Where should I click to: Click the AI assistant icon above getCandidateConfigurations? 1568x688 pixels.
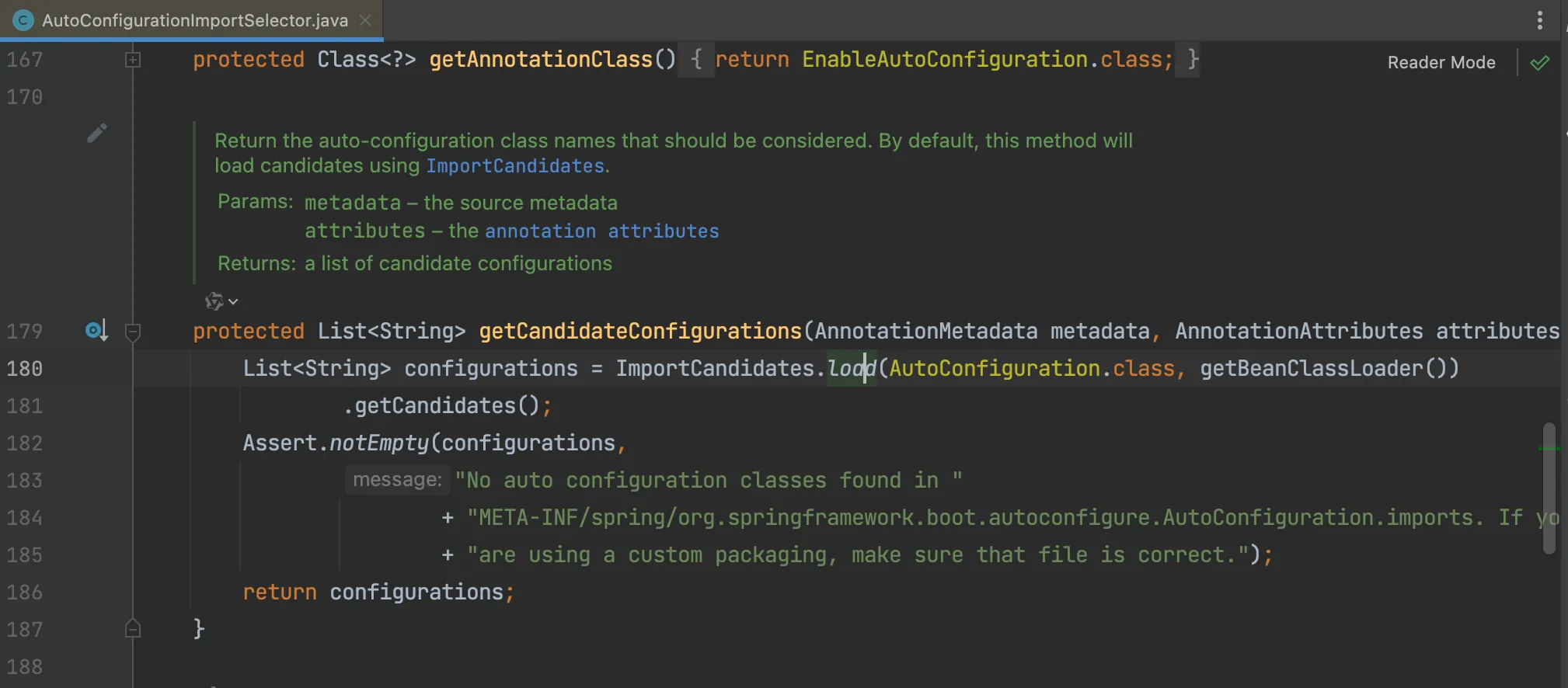pyautogui.click(x=214, y=301)
